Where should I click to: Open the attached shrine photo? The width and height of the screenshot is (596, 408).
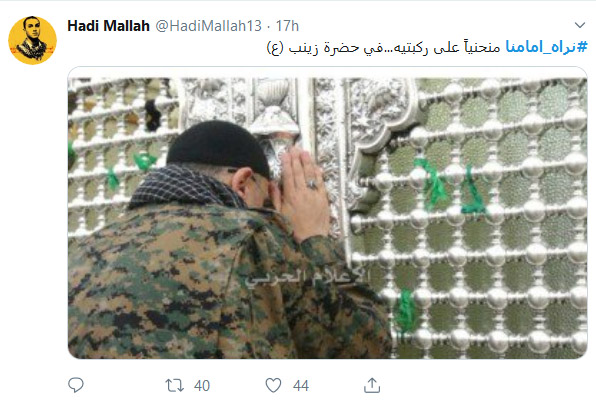point(328,213)
